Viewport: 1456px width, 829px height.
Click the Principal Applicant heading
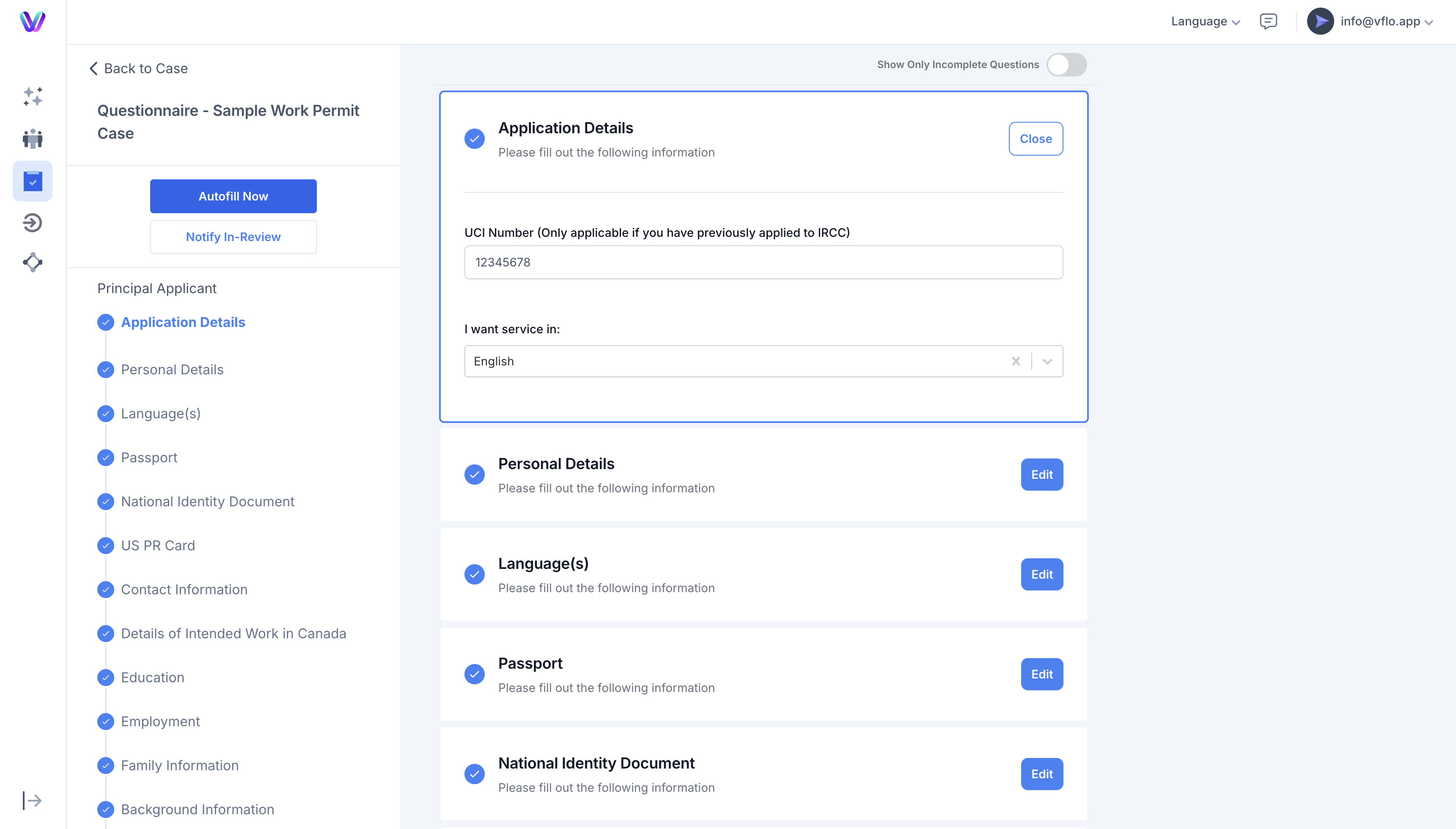[x=157, y=288]
